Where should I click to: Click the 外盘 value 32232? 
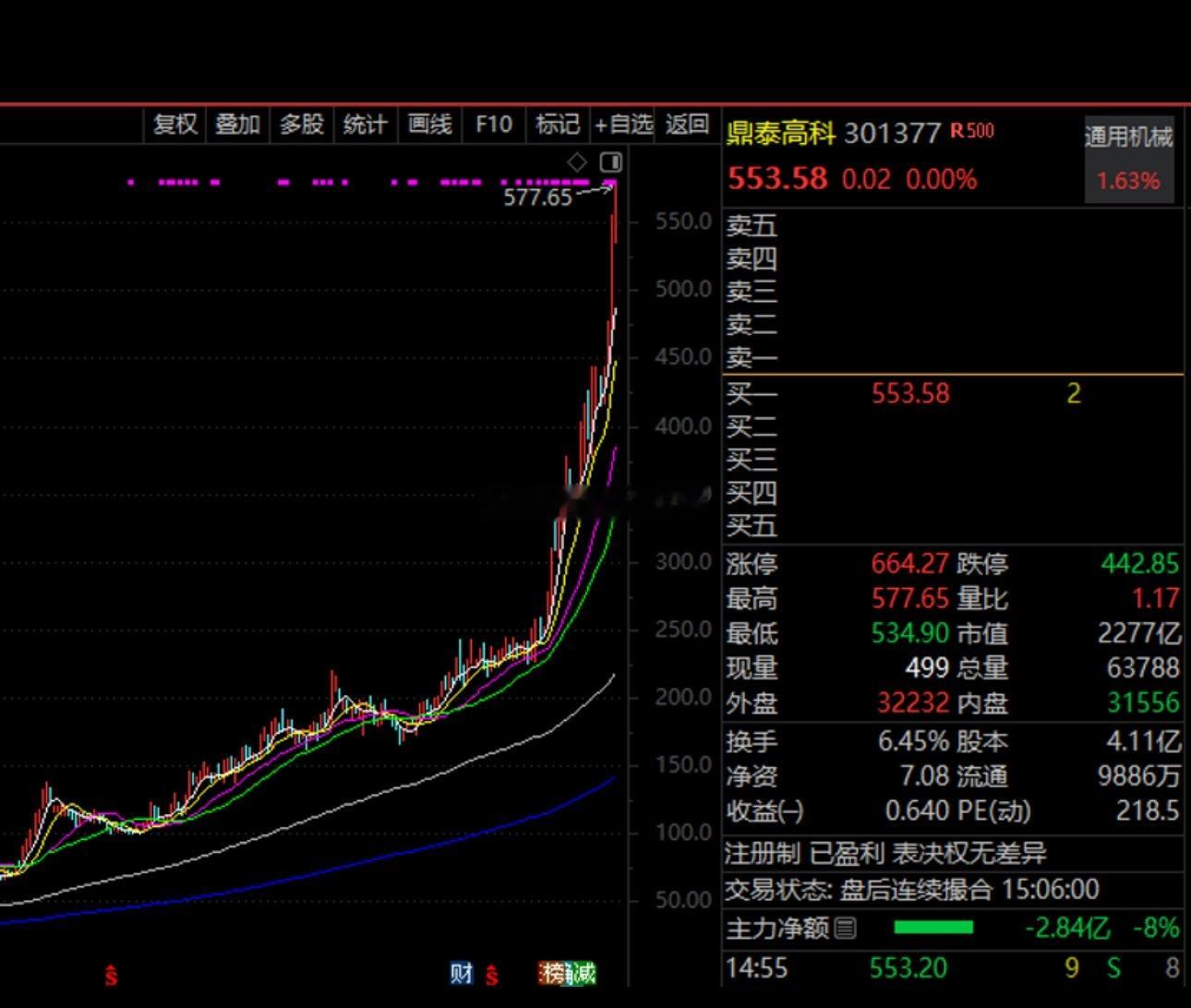coord(913,702)
